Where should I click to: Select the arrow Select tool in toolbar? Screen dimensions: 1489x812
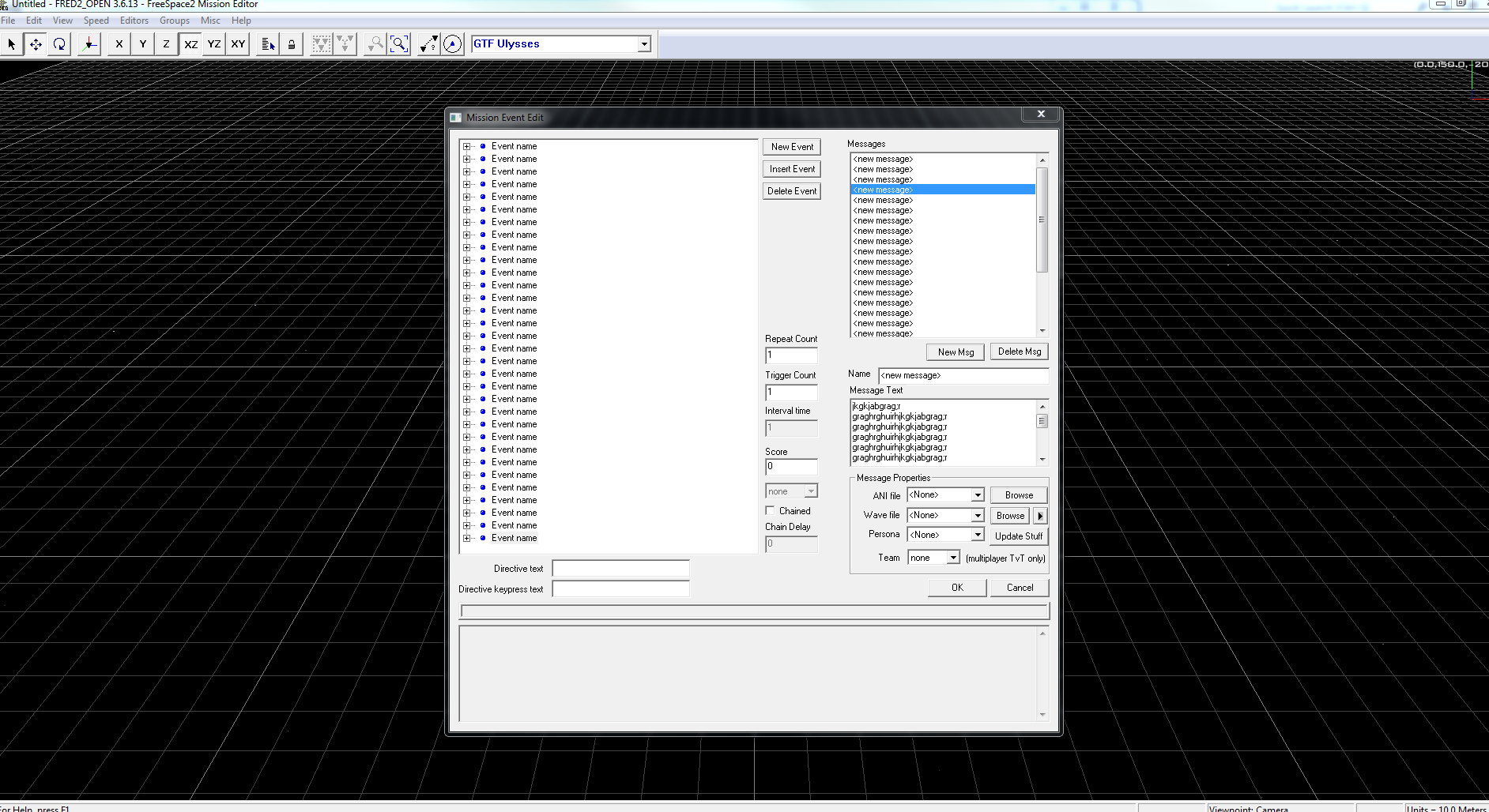12,44
